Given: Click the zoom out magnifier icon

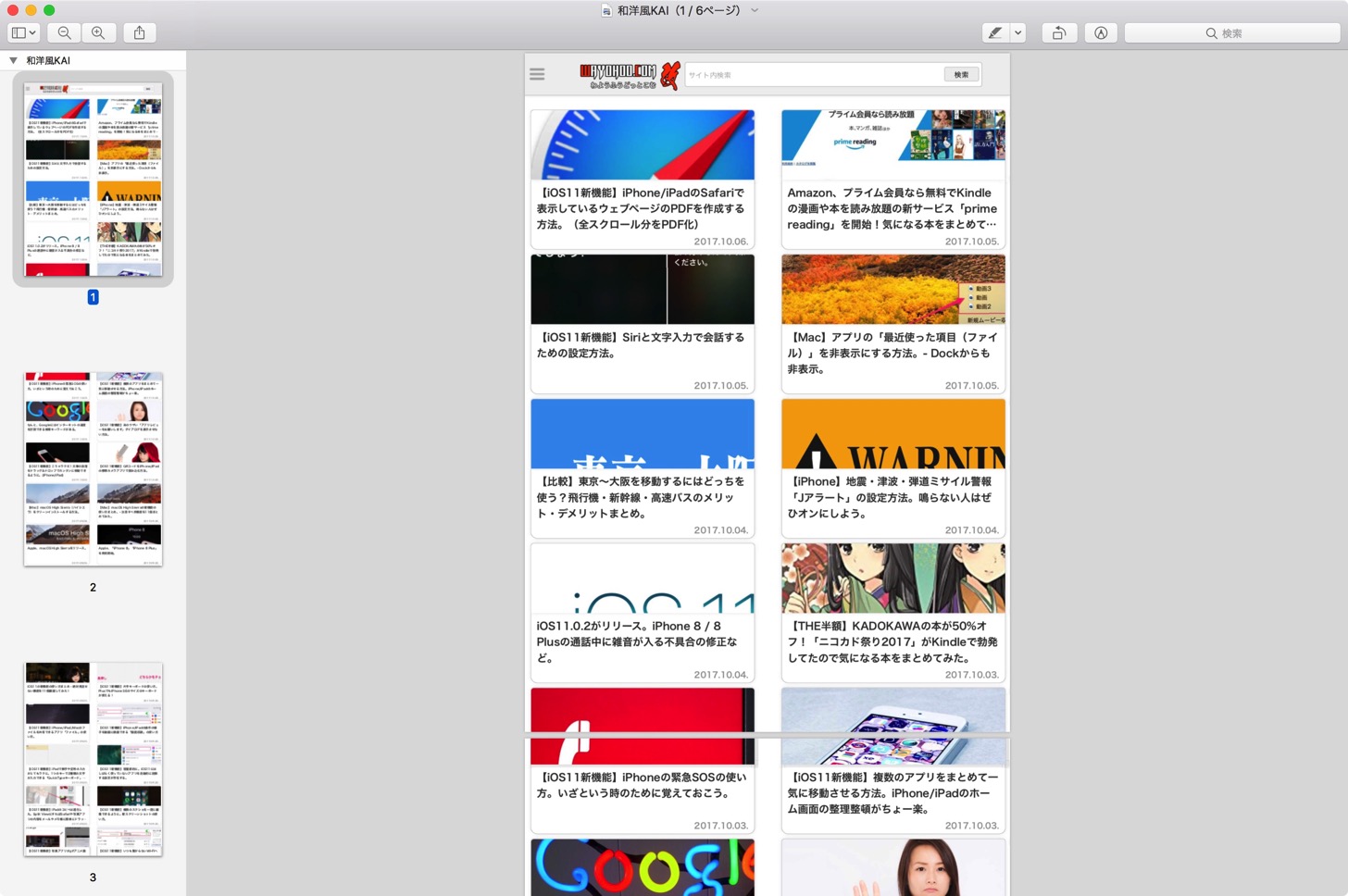Looking at the screenshot, I should click(x=64, y=32).
